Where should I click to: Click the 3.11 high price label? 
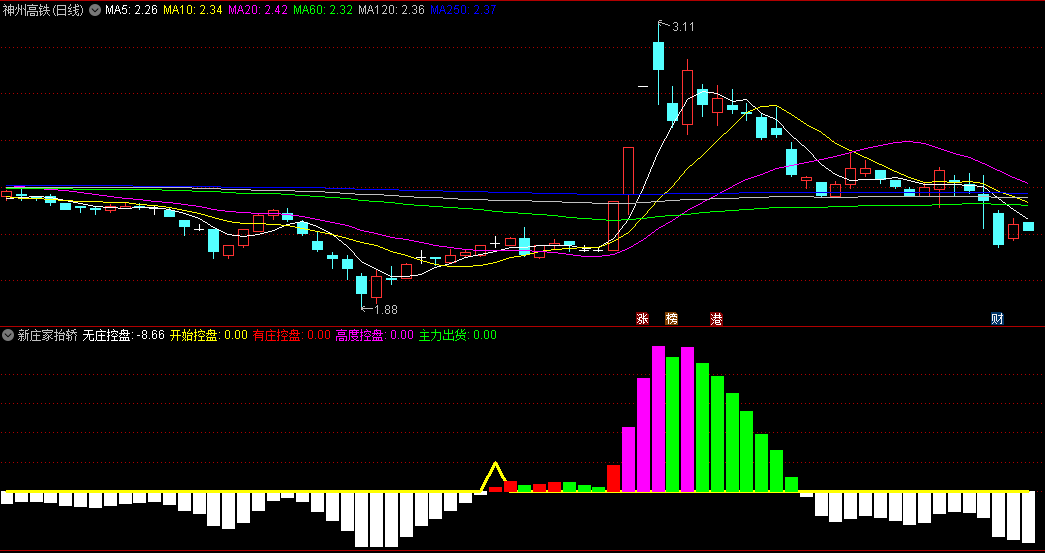[x=684, y=27]
